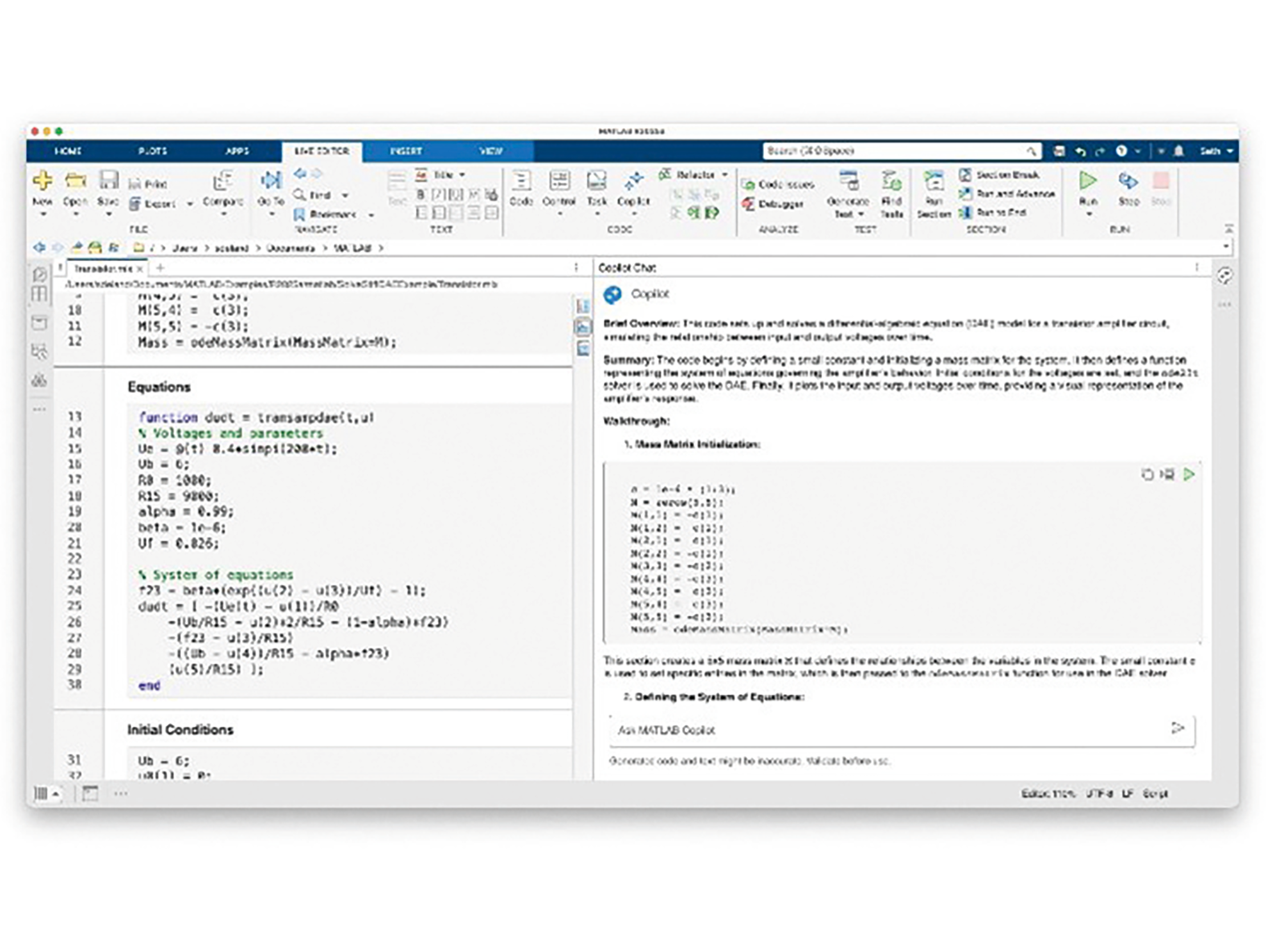Click the help question mark icon

[1121, 151]
